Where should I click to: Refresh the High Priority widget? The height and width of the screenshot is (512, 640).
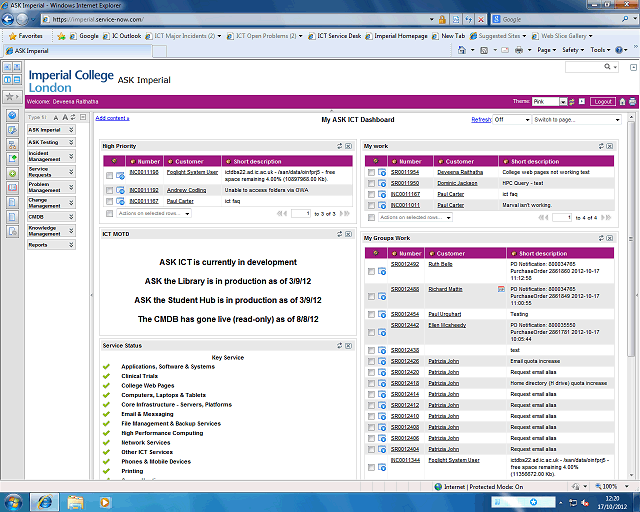(341, 146)
